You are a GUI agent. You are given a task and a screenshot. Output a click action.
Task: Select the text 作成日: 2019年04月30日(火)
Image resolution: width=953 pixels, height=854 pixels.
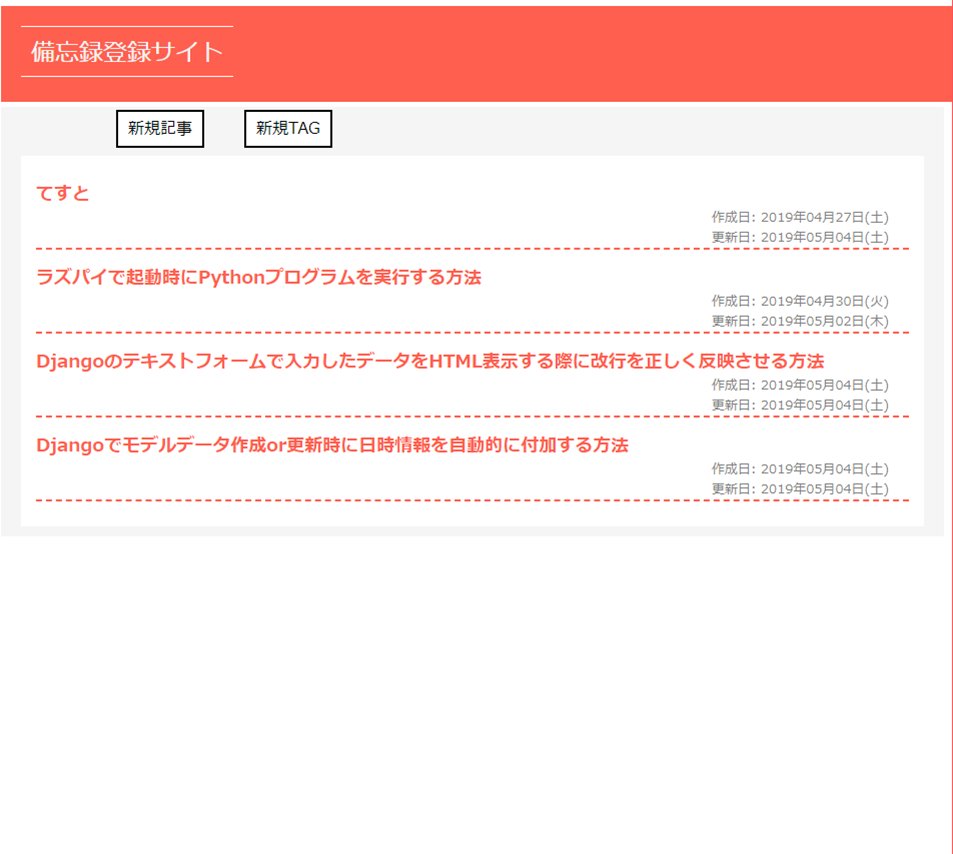click(800, 301)
